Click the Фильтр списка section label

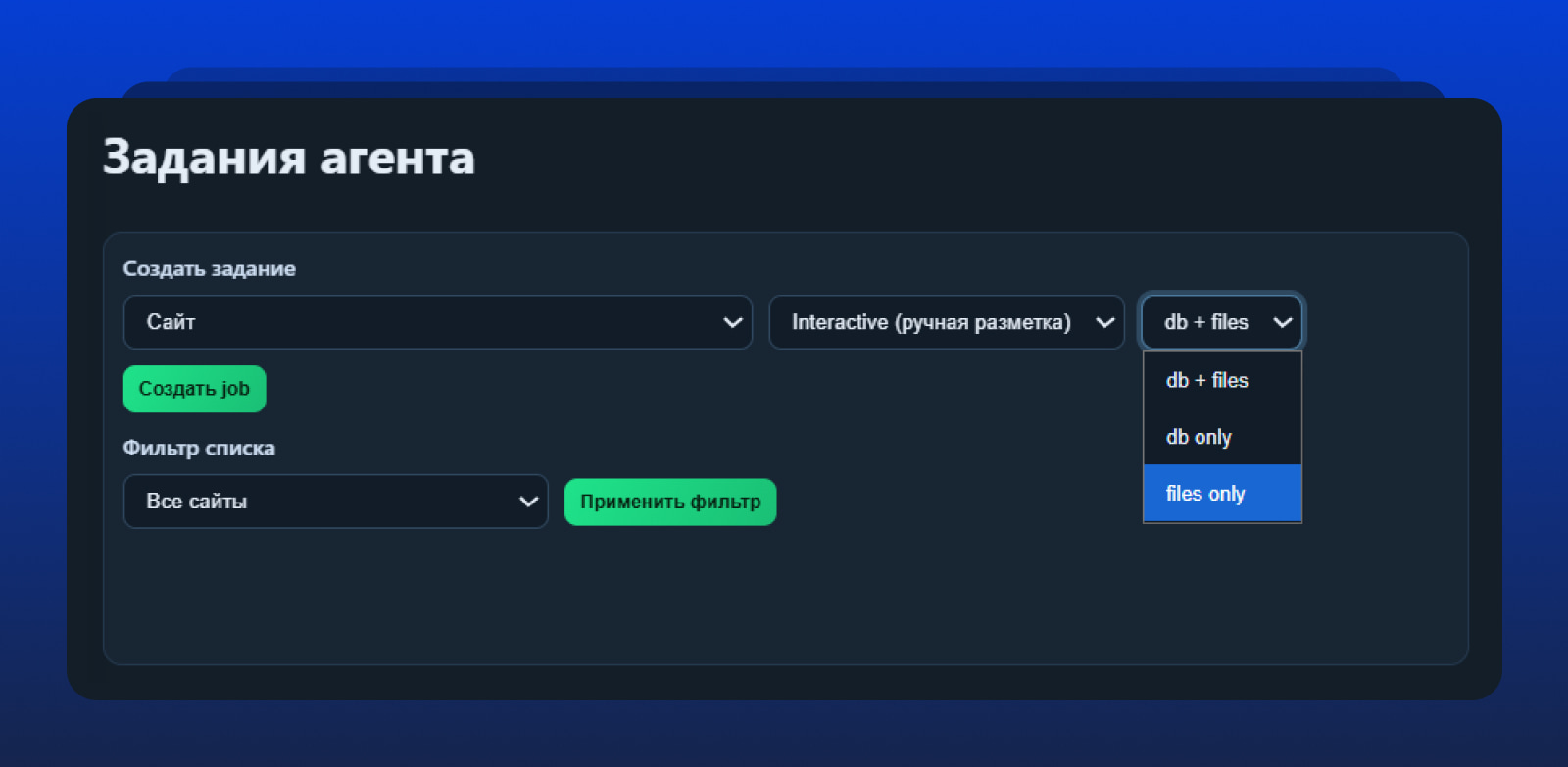(199, 448)
